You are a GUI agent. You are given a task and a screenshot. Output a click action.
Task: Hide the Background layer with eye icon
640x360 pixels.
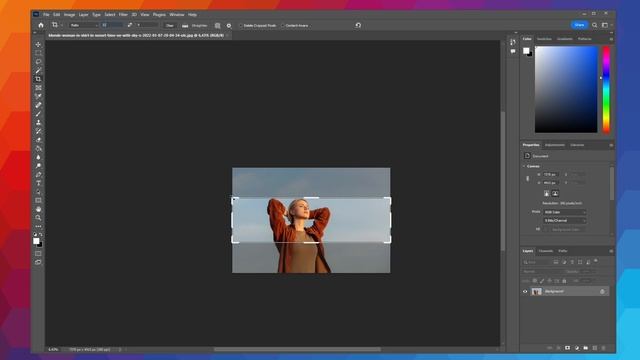[525, 291]
